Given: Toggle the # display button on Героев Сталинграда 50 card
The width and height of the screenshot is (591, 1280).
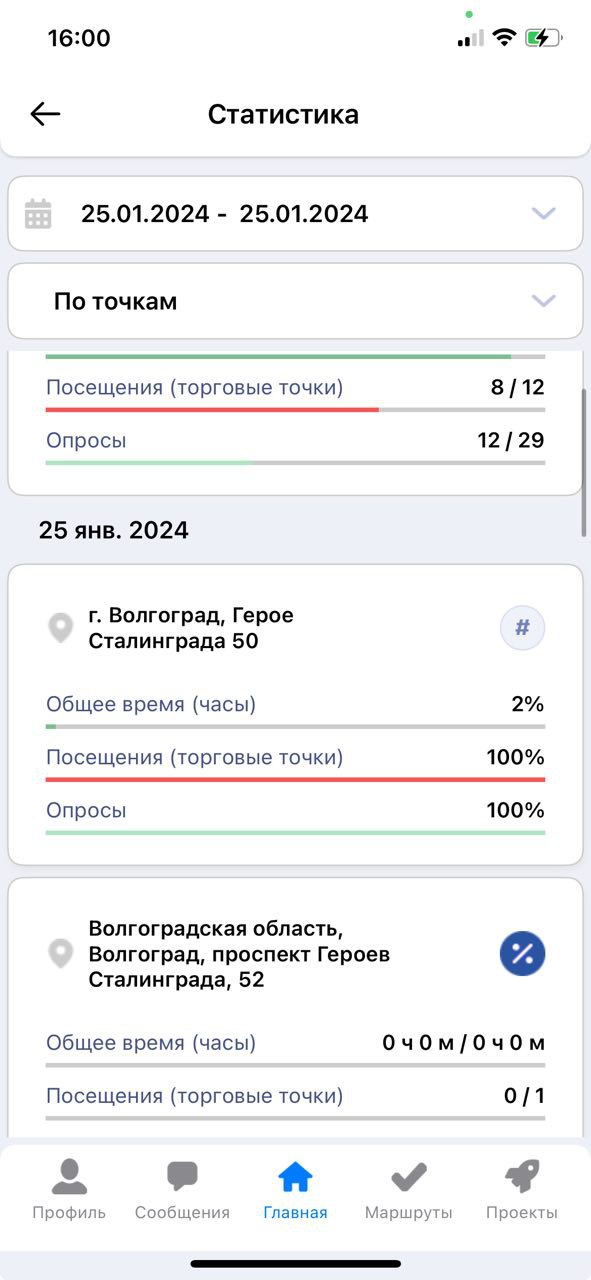Looking at the screenshot, I should [x=522, y=628].
